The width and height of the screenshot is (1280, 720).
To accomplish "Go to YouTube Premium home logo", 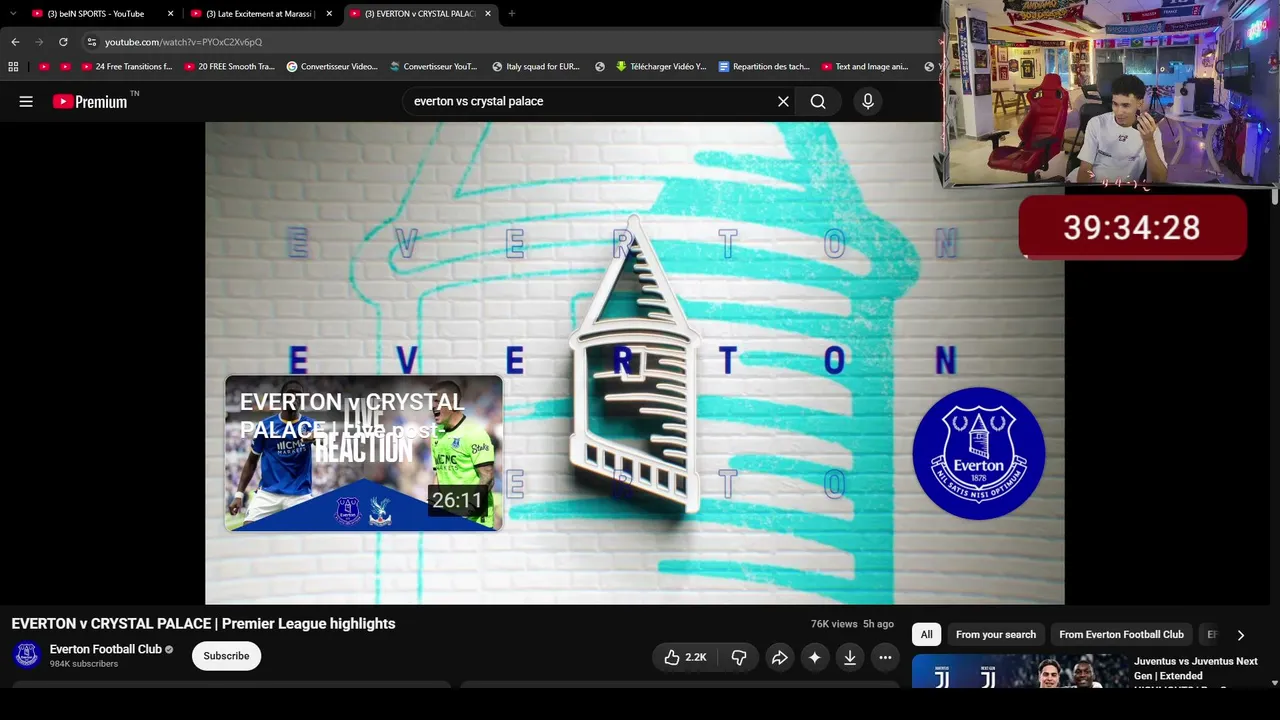I will pyautogui.click(x=91, y=101).
